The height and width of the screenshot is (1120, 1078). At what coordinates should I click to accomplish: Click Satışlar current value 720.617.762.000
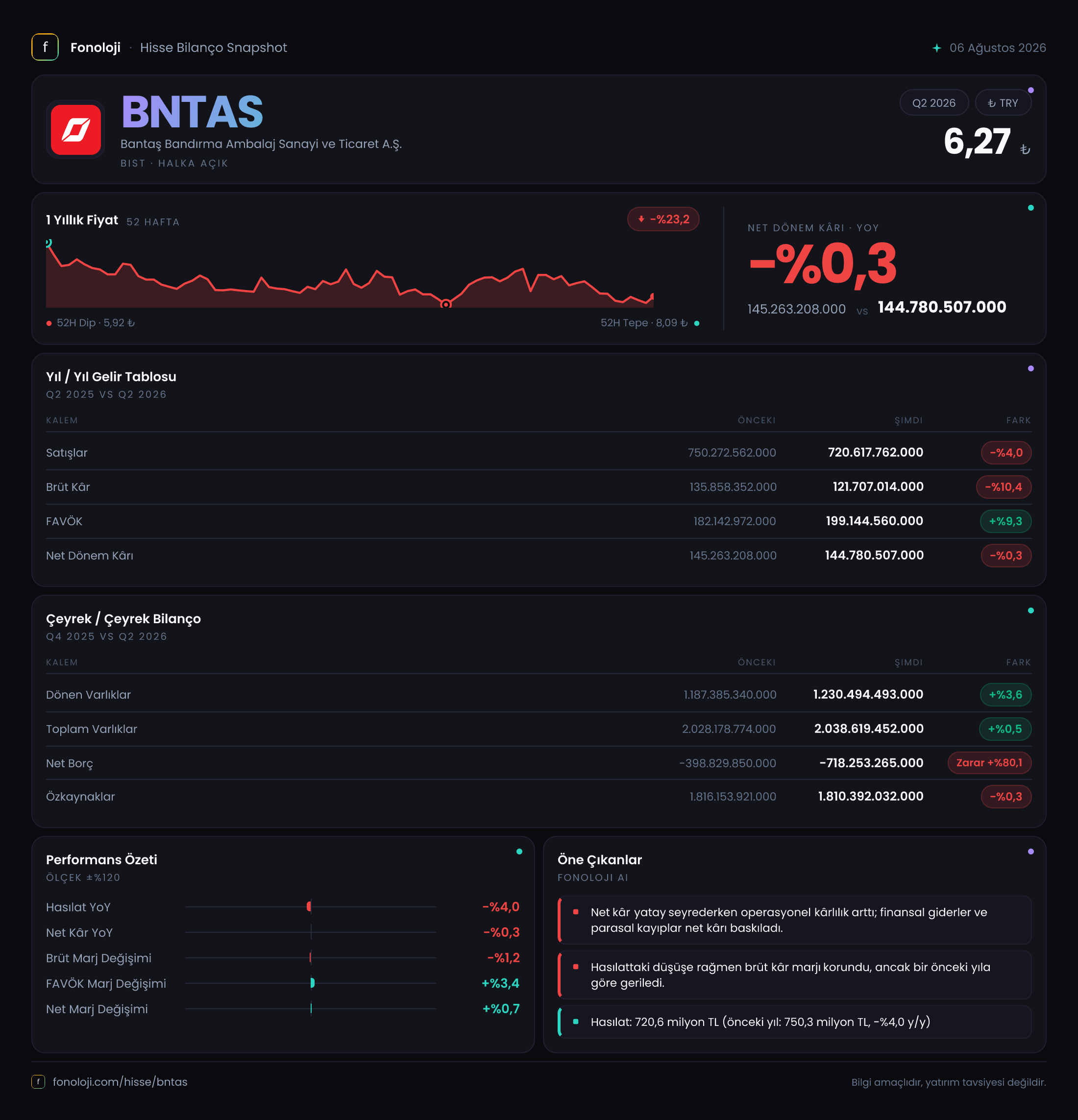pos(875,453)
